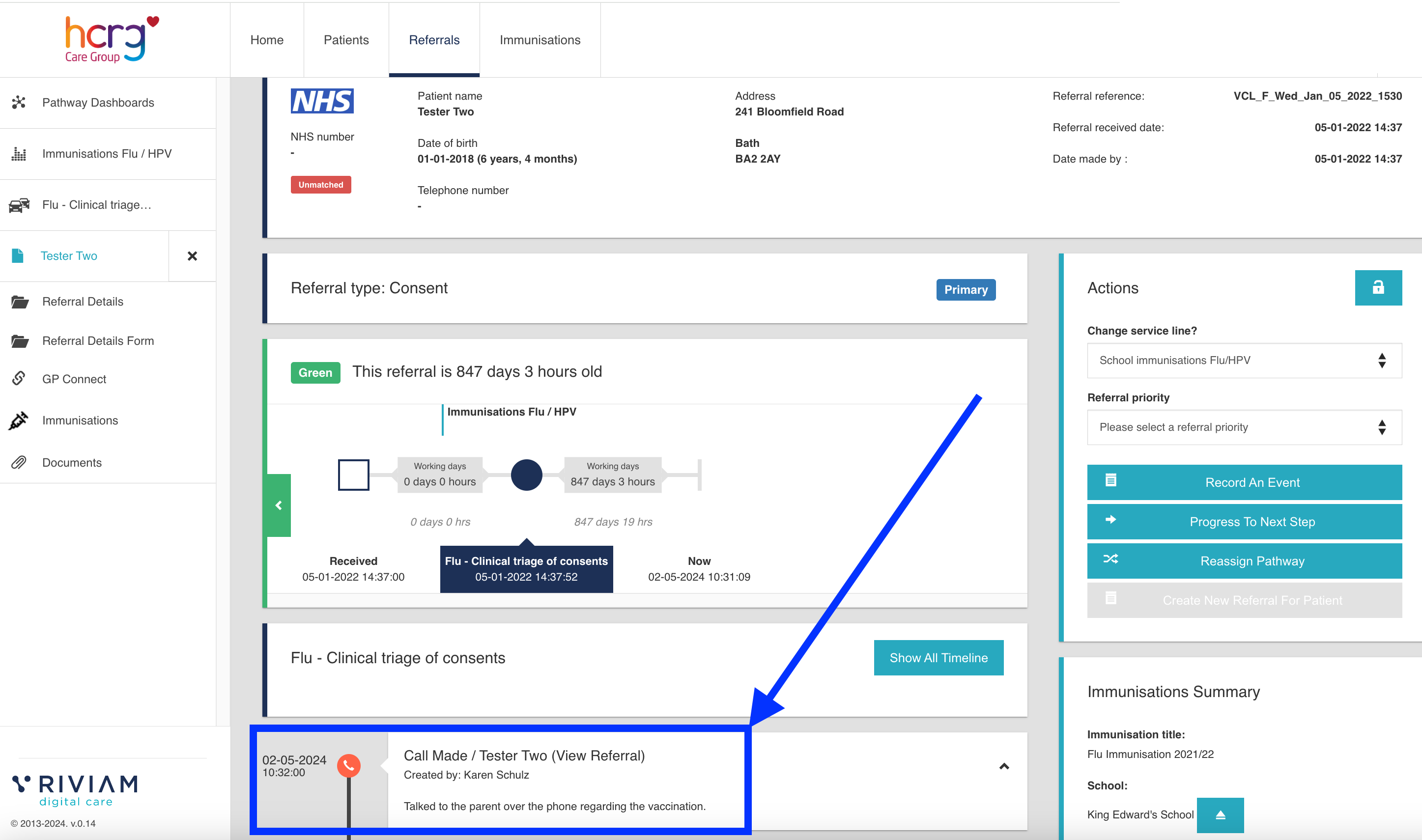
Task: Click the Show All Timeline button
Action: pyautogui.click(x=938, y=658)
